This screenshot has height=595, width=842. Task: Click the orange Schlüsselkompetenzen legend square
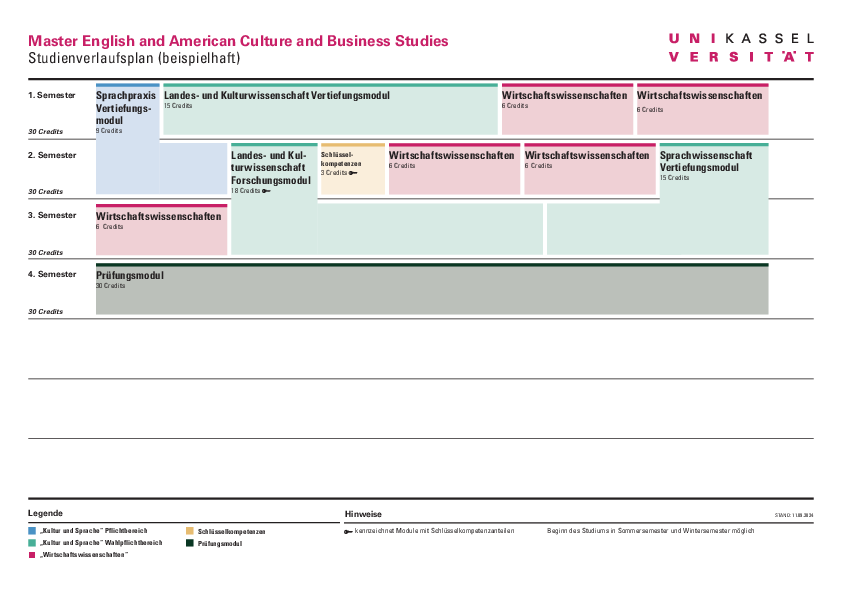[190, 531]
